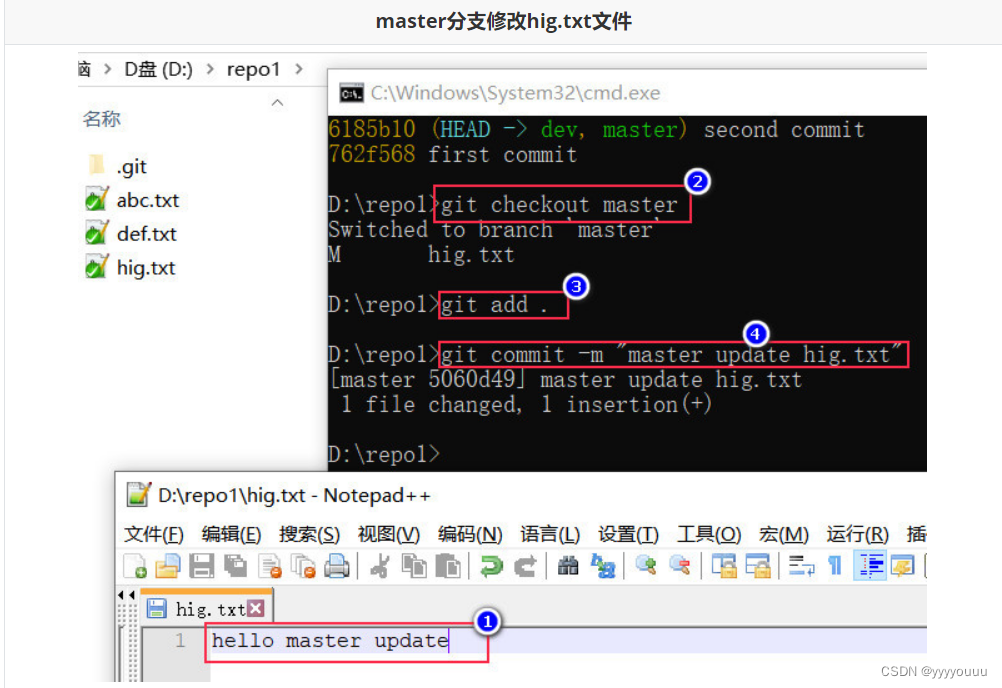Click the Print icon in Notepad++
Image resolution: width=1002 pixels, height=688 pixels.
point(337,566)
